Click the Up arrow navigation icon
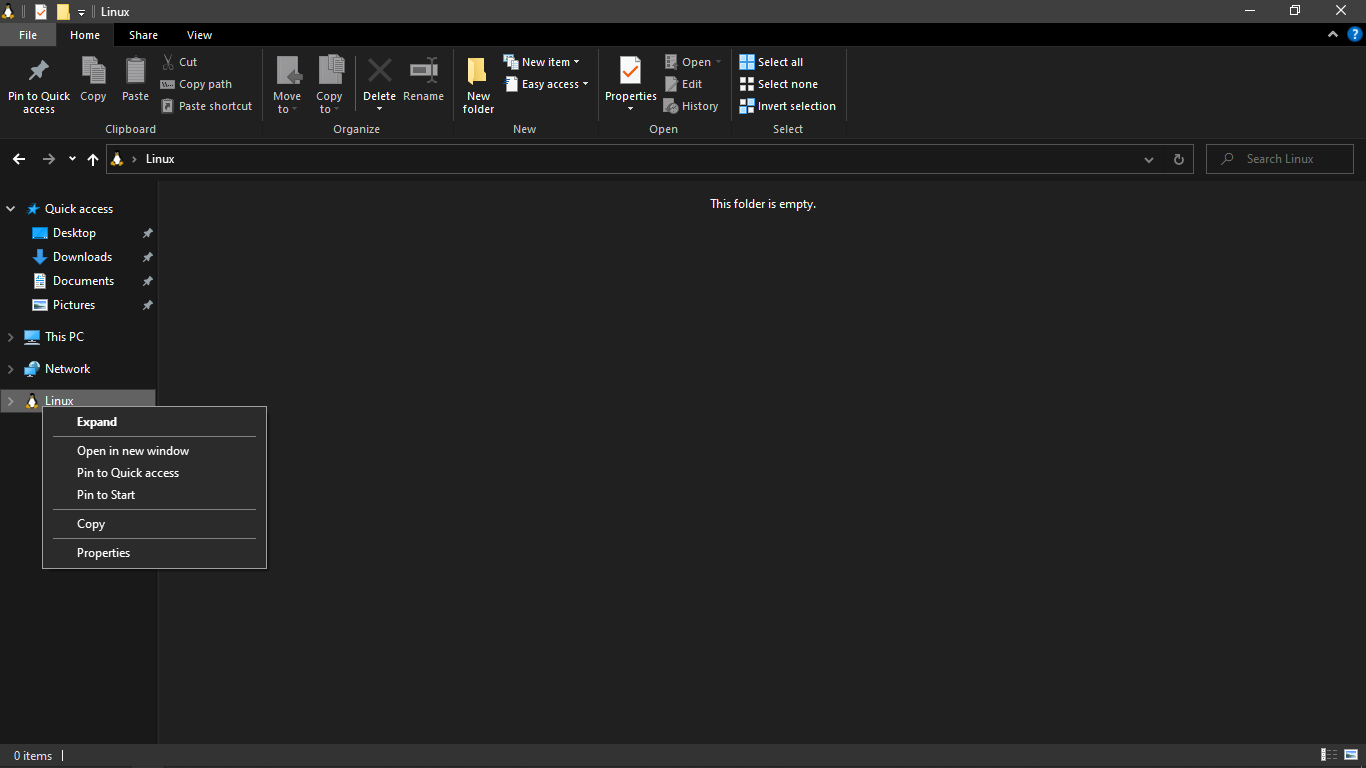Screen dimensions: 1366x768 [93, 159]
